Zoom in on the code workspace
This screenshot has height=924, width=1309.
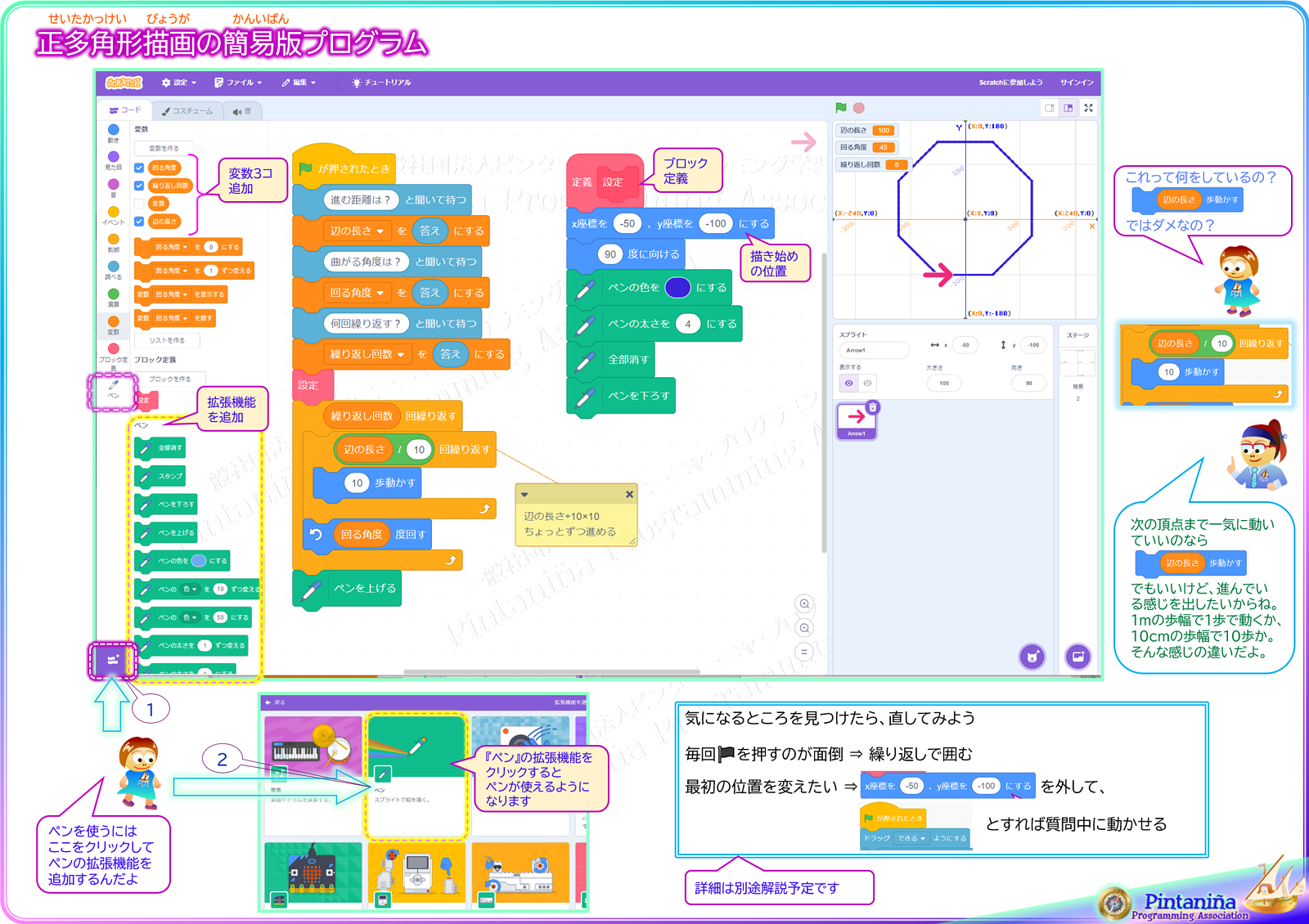[x=804, y=604]
